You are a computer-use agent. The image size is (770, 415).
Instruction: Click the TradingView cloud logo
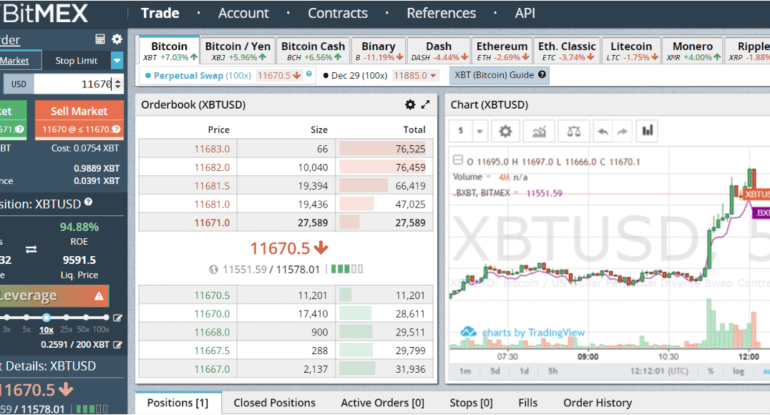(x=468, y=332)
